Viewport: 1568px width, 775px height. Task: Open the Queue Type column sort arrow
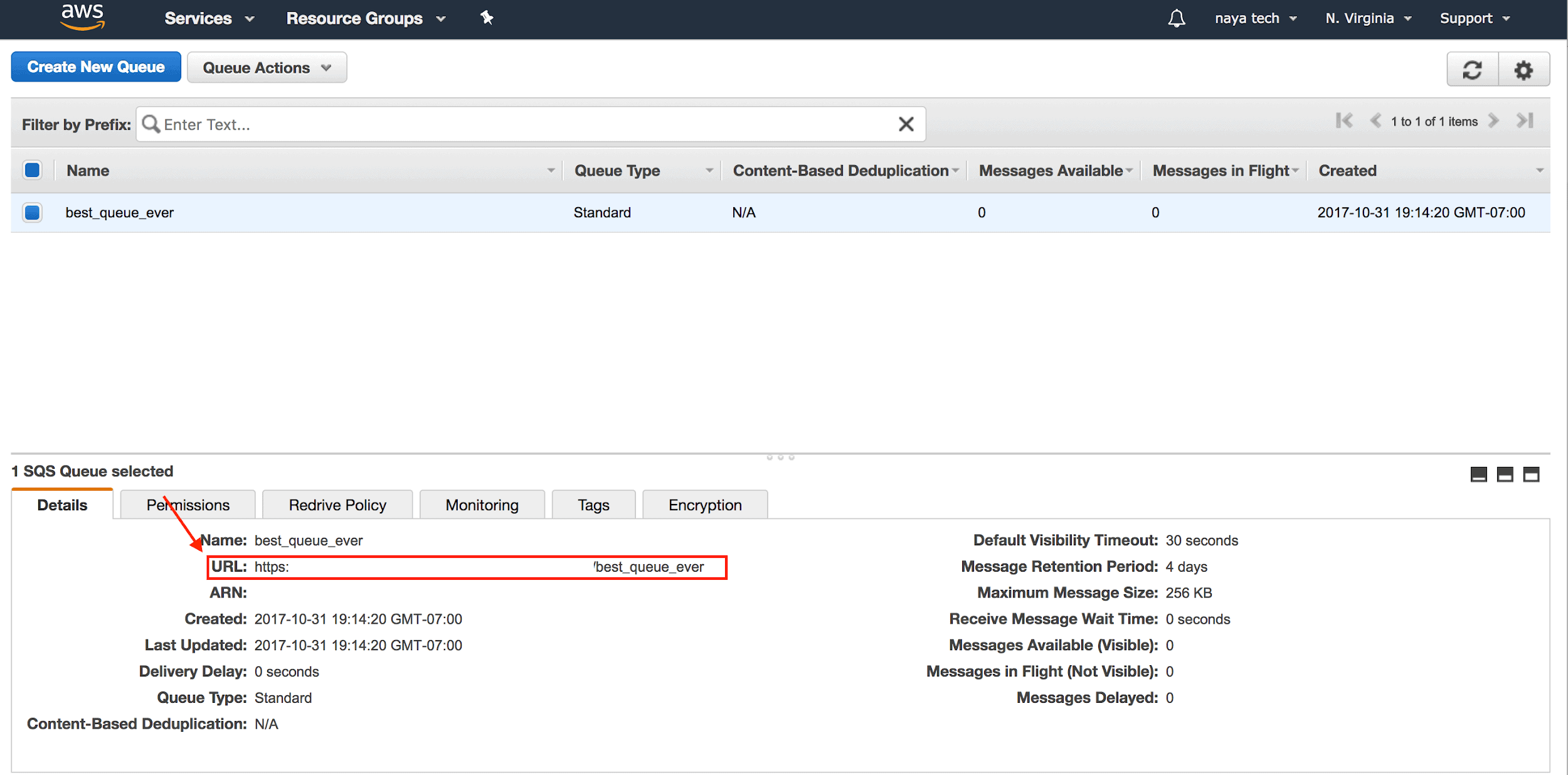pos(709,171)
